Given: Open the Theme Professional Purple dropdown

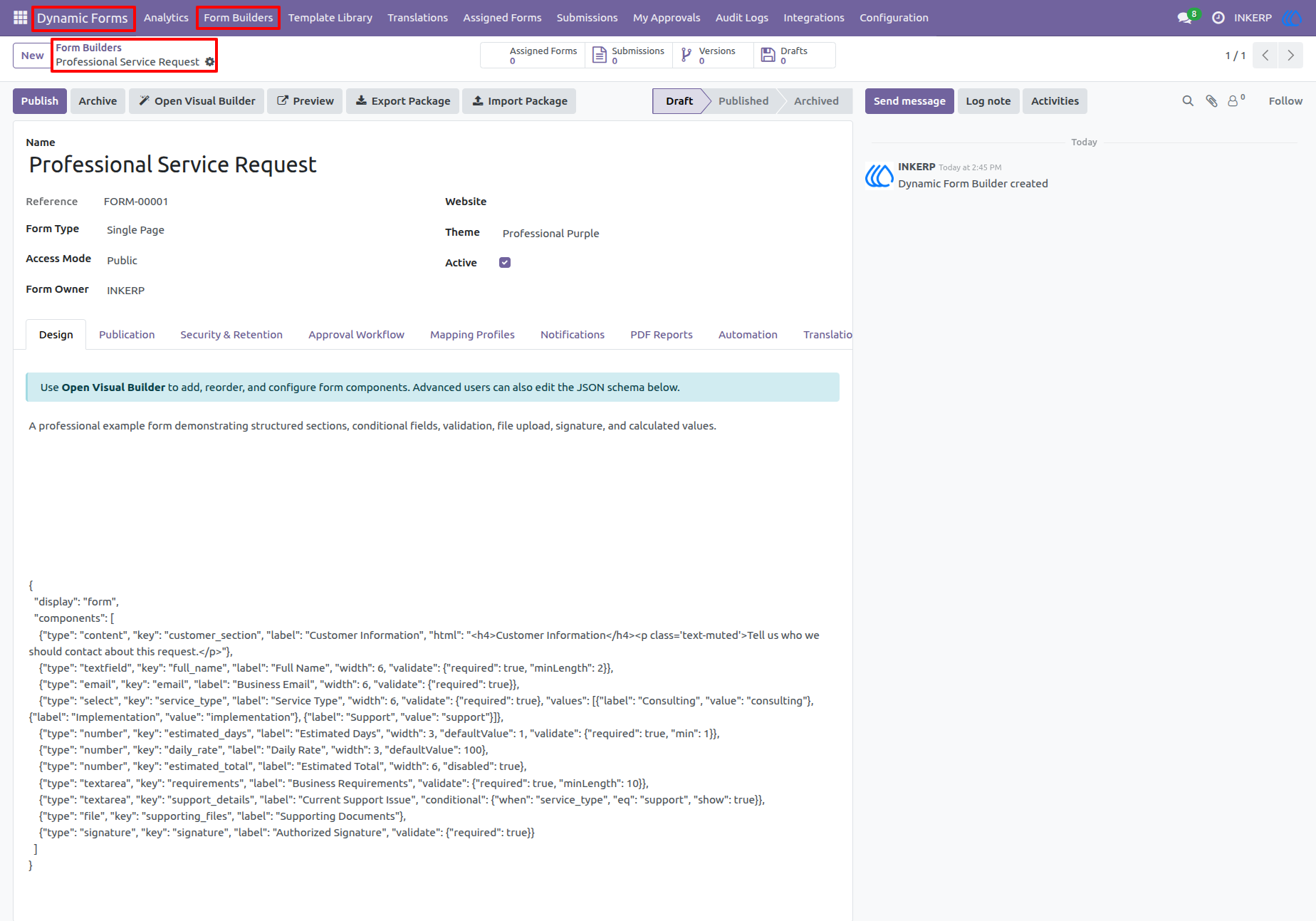Looking at the screenshot, I should tap(668, 234).
